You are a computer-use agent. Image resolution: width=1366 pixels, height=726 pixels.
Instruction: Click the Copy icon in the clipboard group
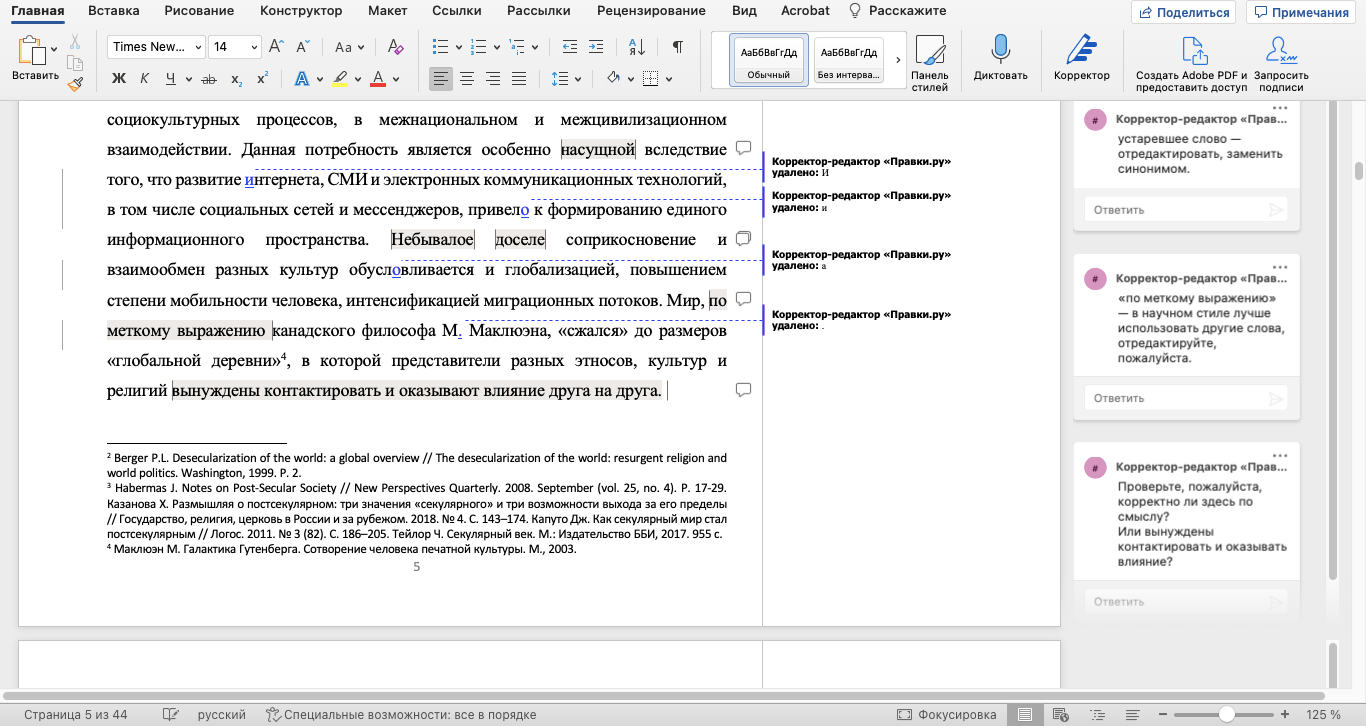click(74, 63)
